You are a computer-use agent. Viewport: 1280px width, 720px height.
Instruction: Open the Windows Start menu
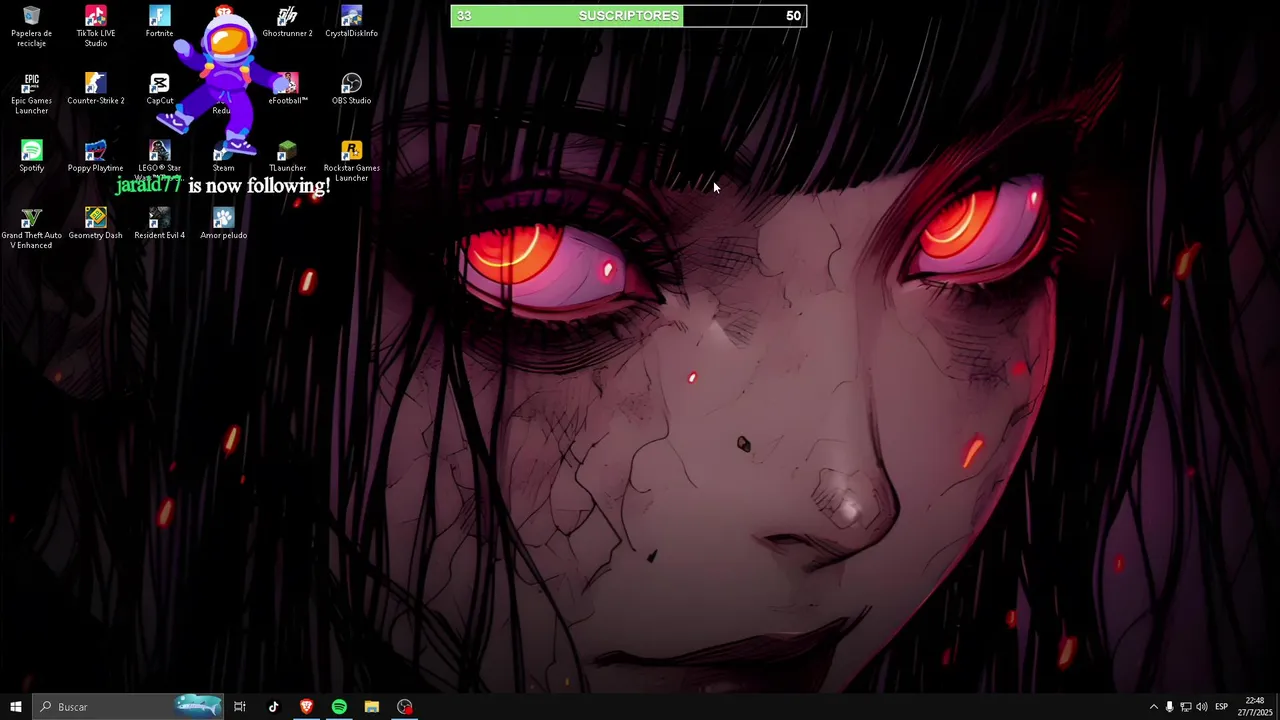[15, 707]
